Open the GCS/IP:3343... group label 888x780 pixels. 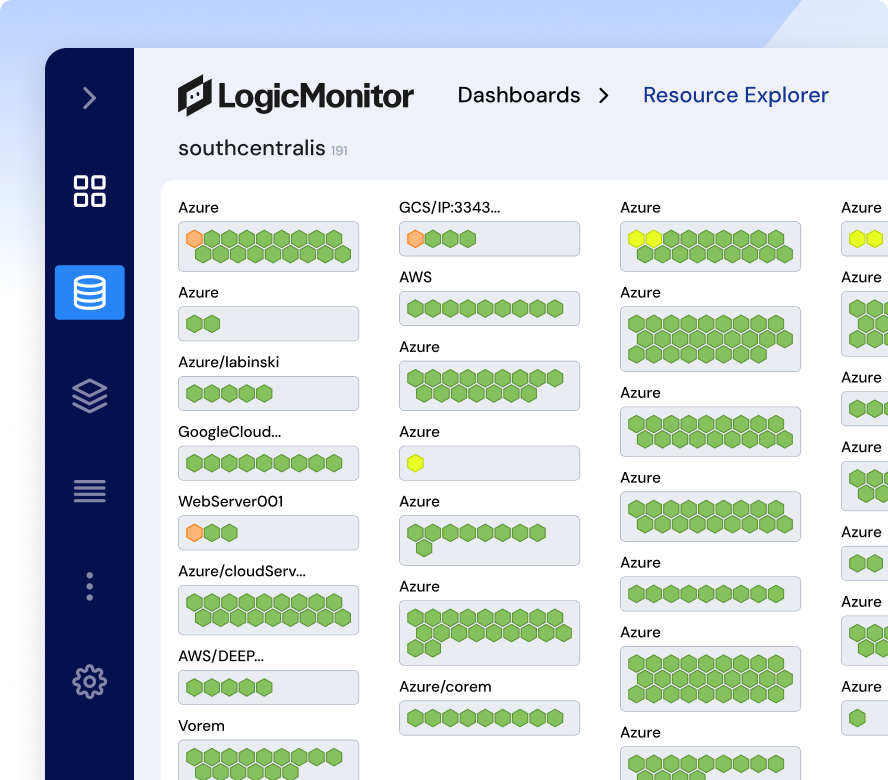[450, 208]
